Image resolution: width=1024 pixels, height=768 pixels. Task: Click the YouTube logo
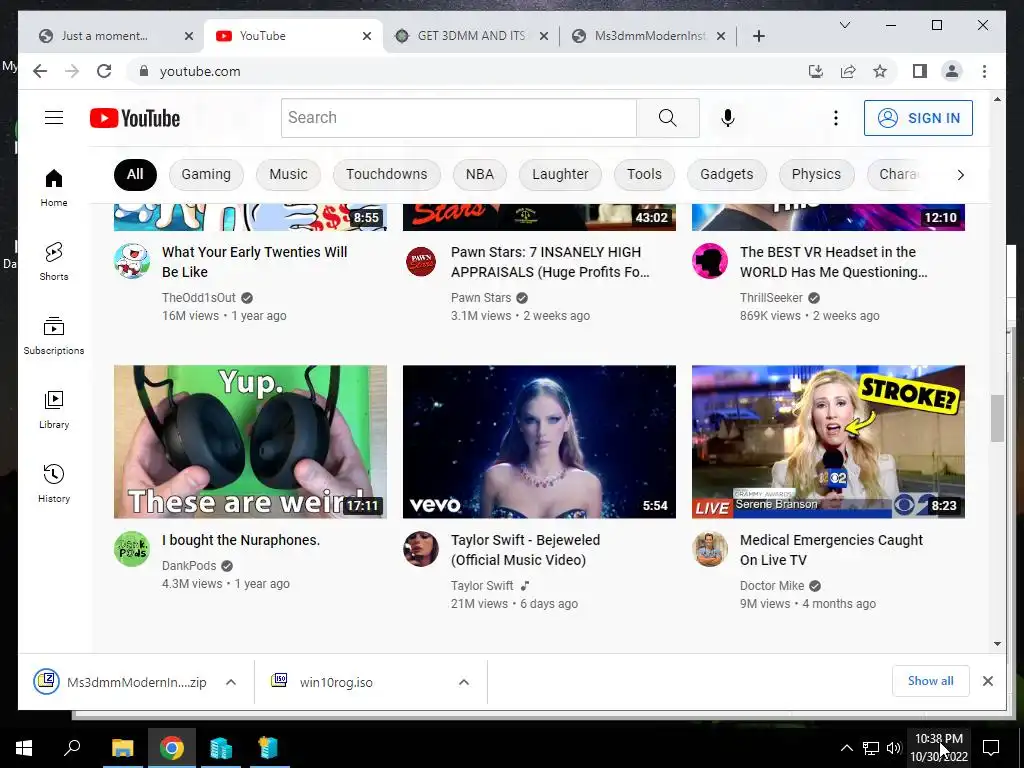click(x=135, y=118)
